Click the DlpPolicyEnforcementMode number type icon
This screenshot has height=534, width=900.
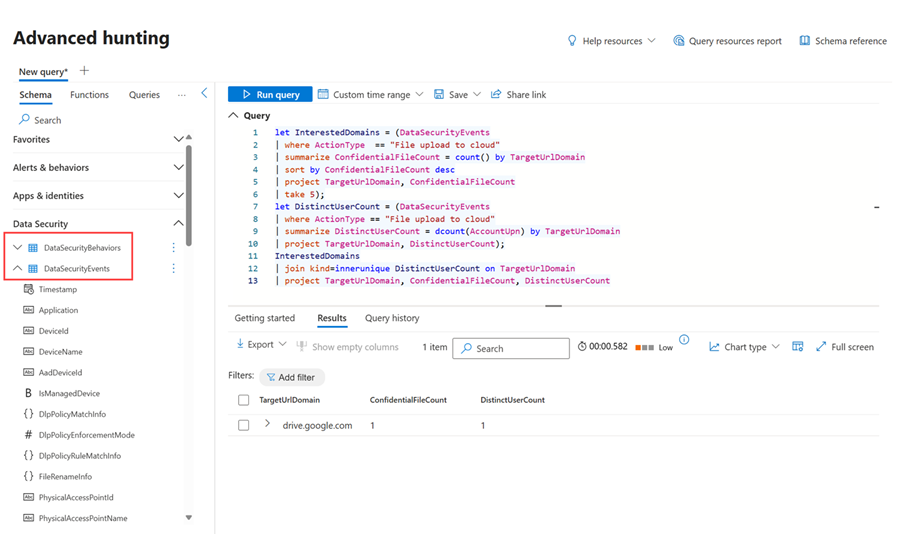coord(28,435)
